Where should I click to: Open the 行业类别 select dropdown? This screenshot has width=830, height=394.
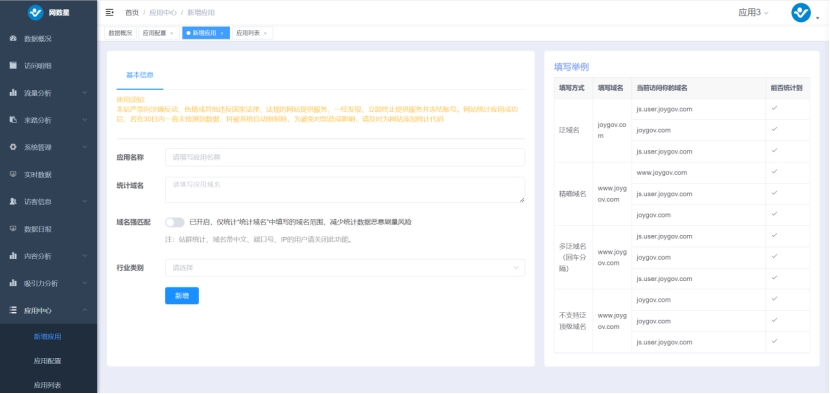(345, 268)
